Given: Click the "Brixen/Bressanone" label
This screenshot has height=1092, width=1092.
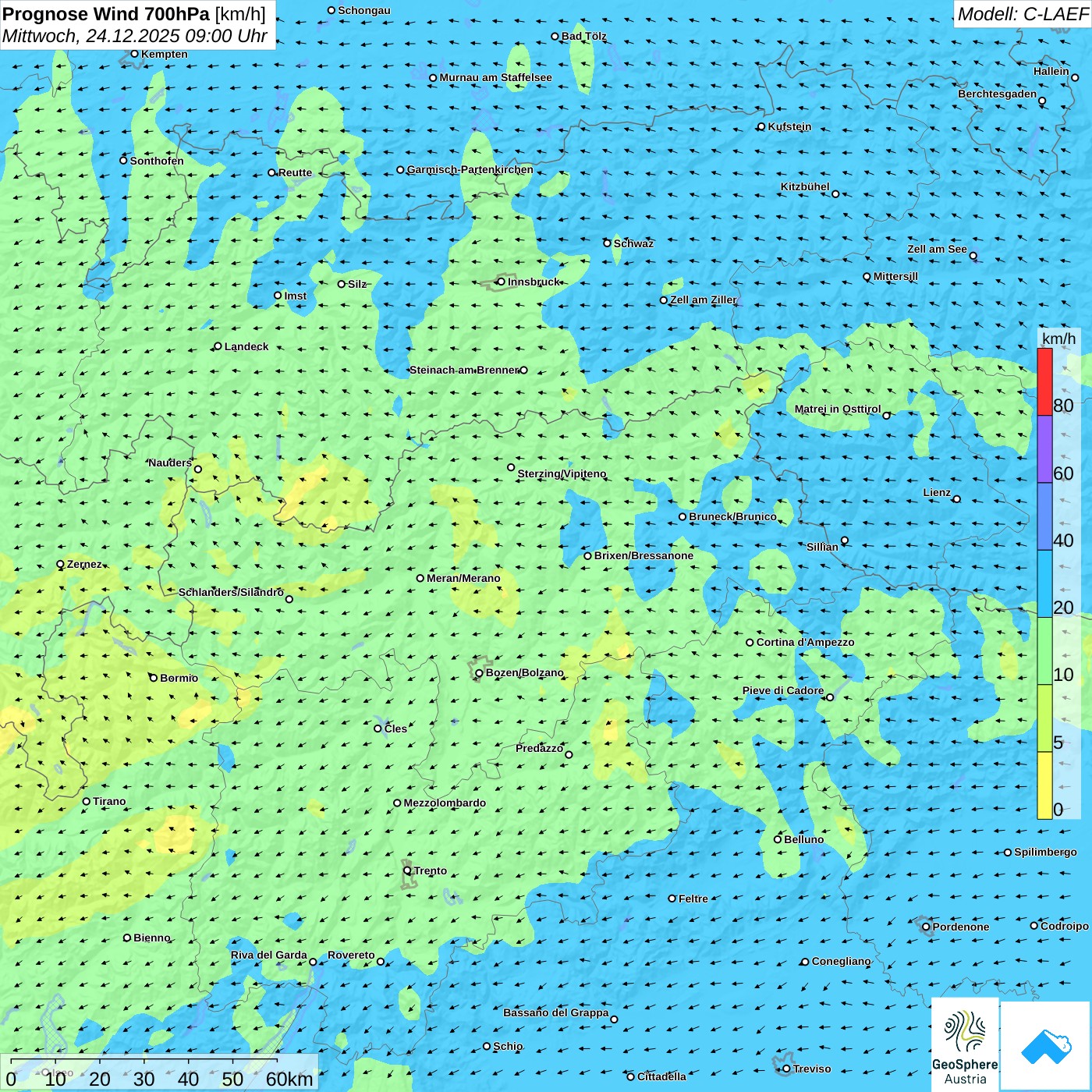Looking at the screenshot, I should (643, 555).
